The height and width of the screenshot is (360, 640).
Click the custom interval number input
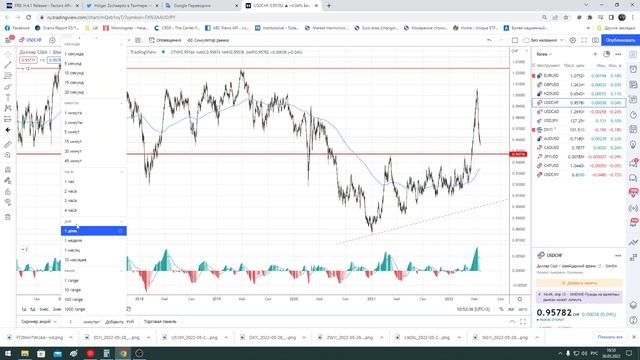(x=71, y=322)
